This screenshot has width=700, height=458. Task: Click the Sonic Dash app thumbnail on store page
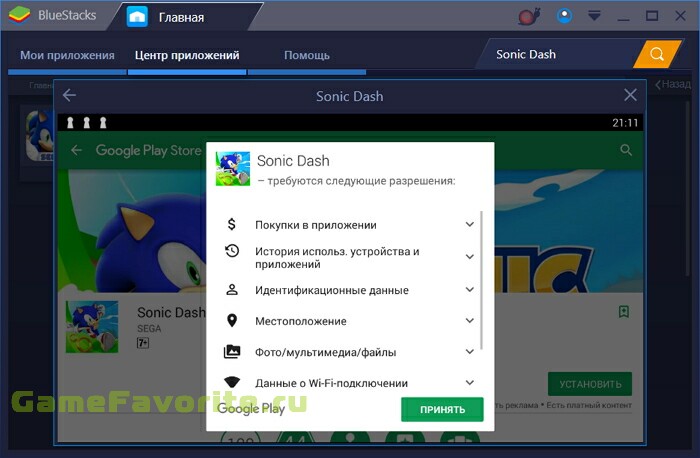click(x=92, y=327)
